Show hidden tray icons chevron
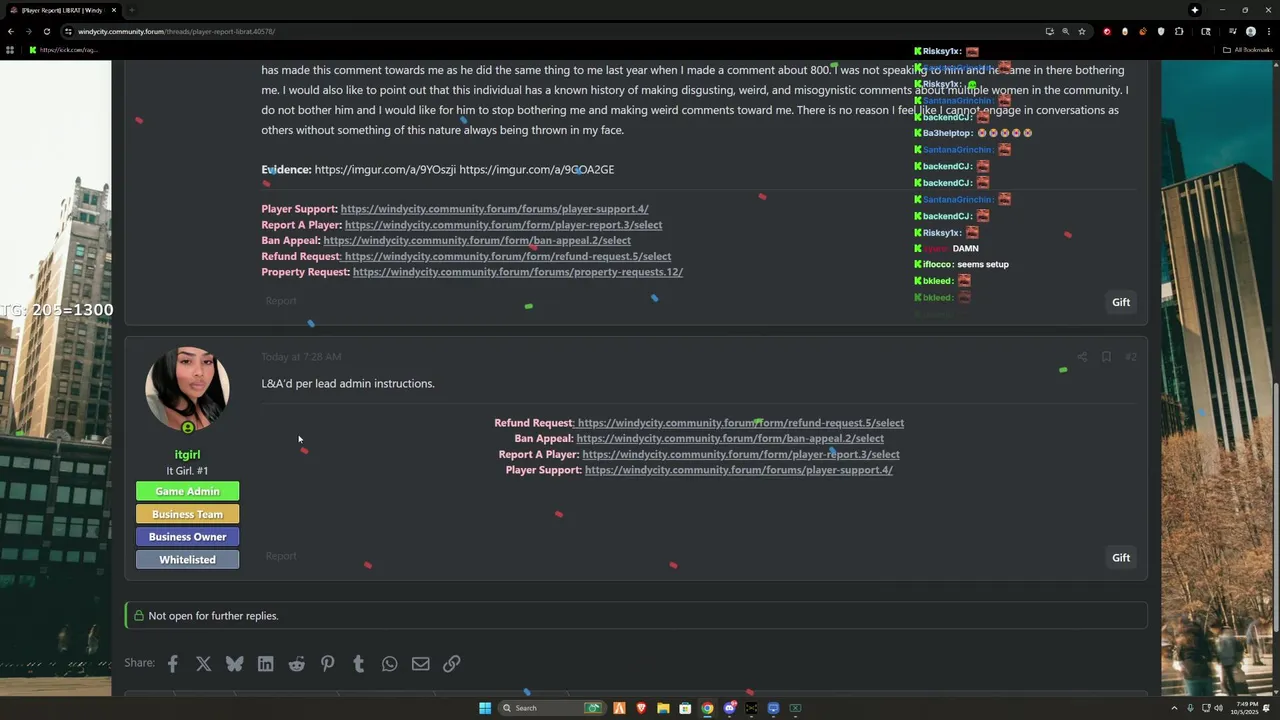The height and width of the screenshot is (720, 1280). pyautogui.click(x=1175, y=708)
